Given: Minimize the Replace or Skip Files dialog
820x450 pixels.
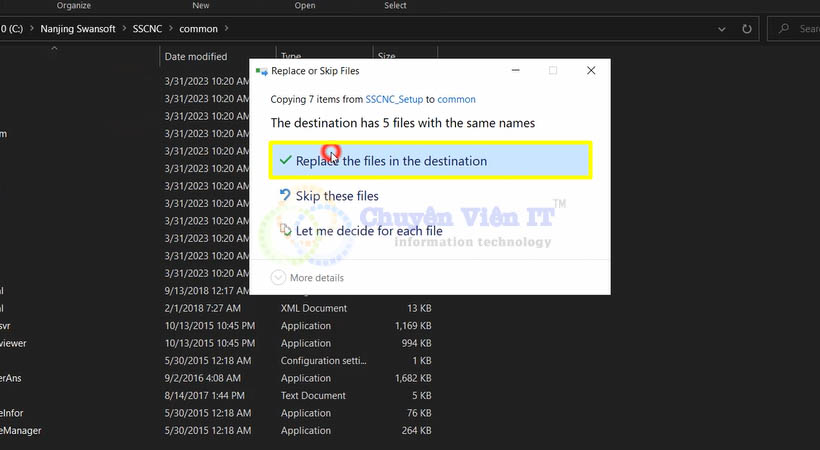Looking at the screenshot, I should click(x=515, y=71).
